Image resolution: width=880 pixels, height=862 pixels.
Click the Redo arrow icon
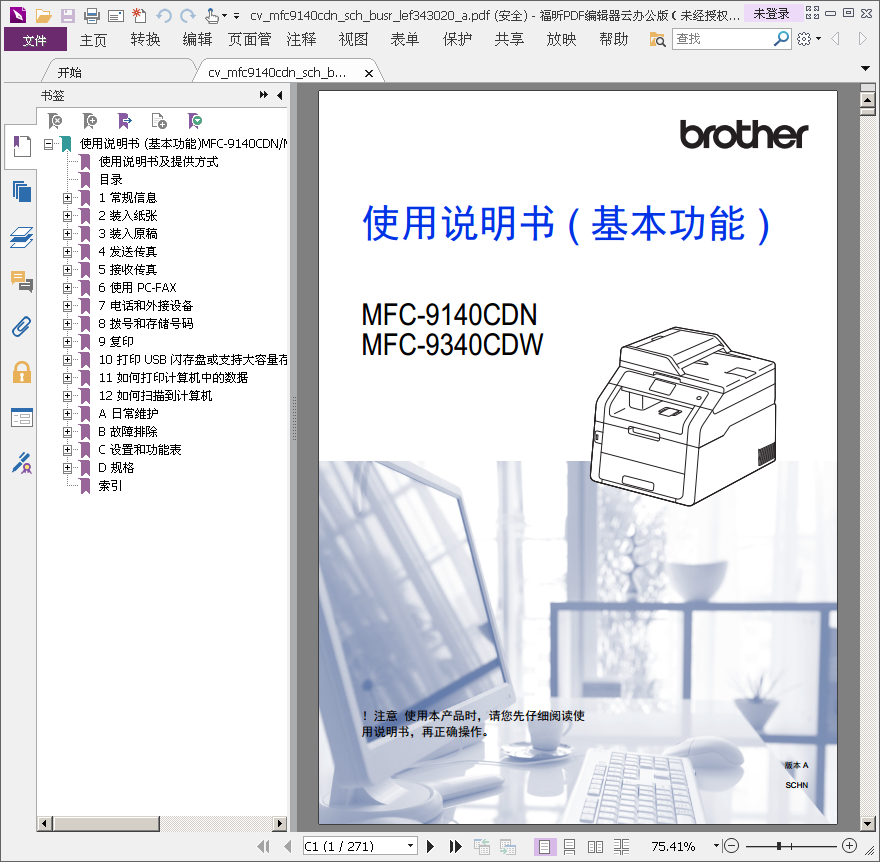pos(187,15)
